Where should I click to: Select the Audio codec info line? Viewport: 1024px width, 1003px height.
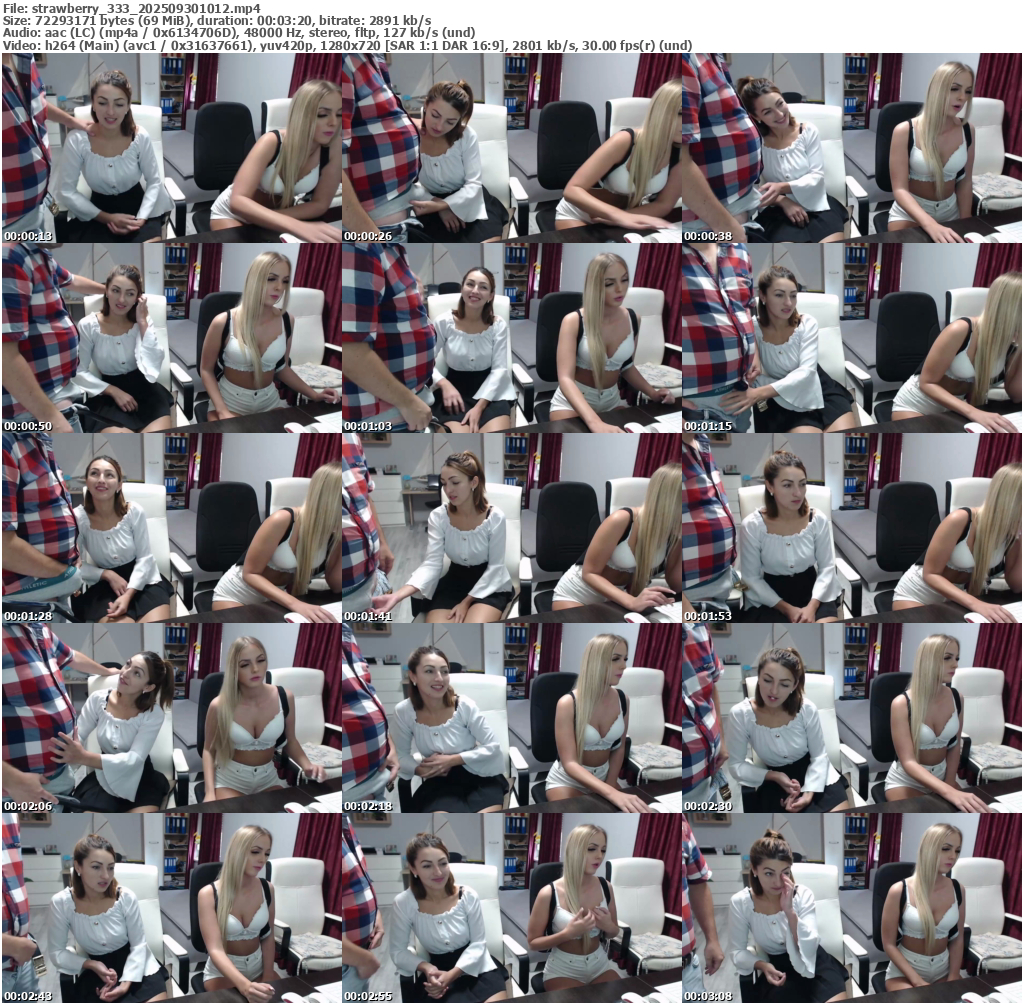tap(238, 33)
